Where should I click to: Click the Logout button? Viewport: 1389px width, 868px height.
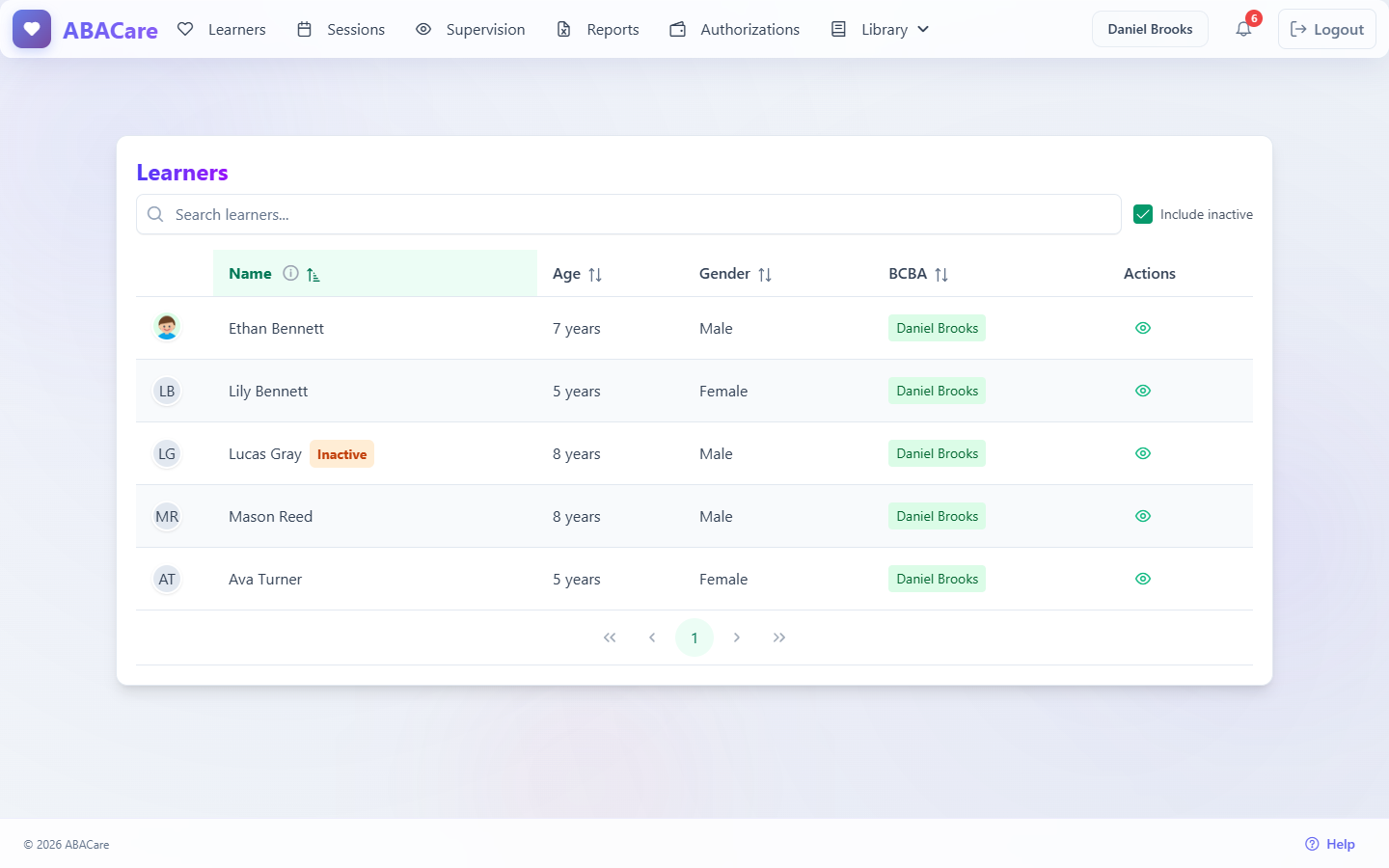click(x=1327, y=29)
